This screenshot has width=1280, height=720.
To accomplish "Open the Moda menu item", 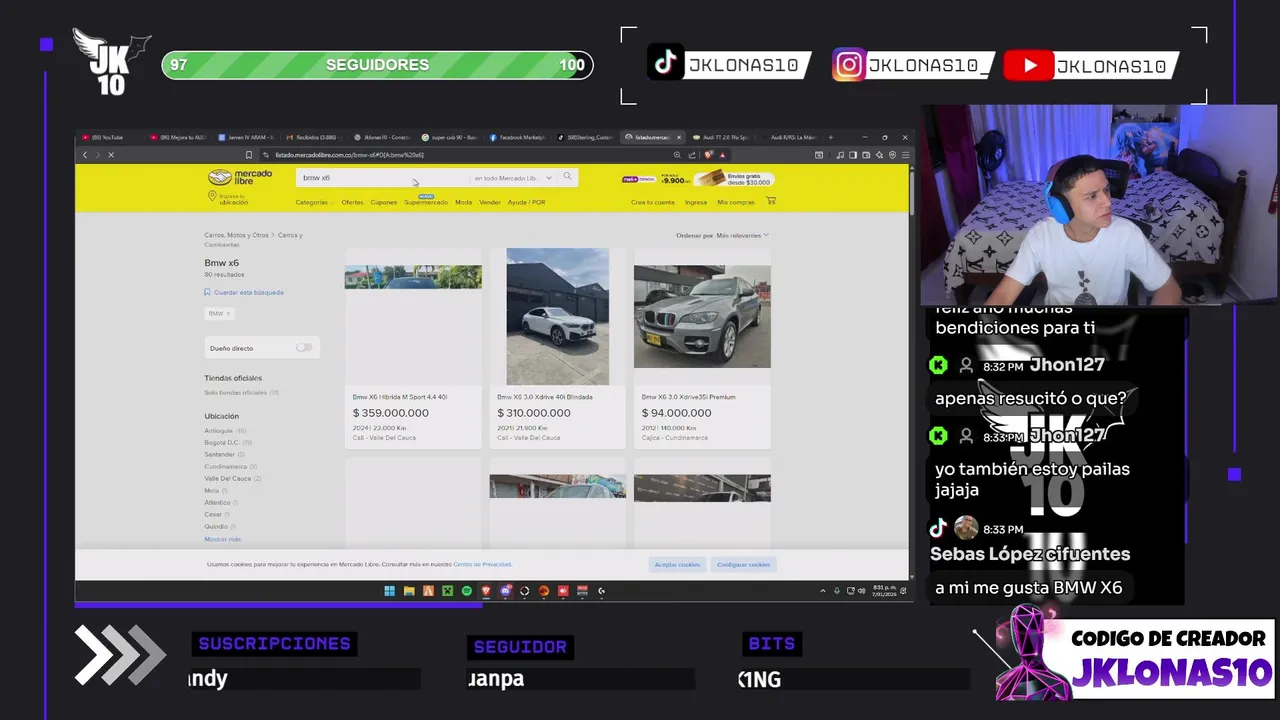I will [x=463, y=202].
